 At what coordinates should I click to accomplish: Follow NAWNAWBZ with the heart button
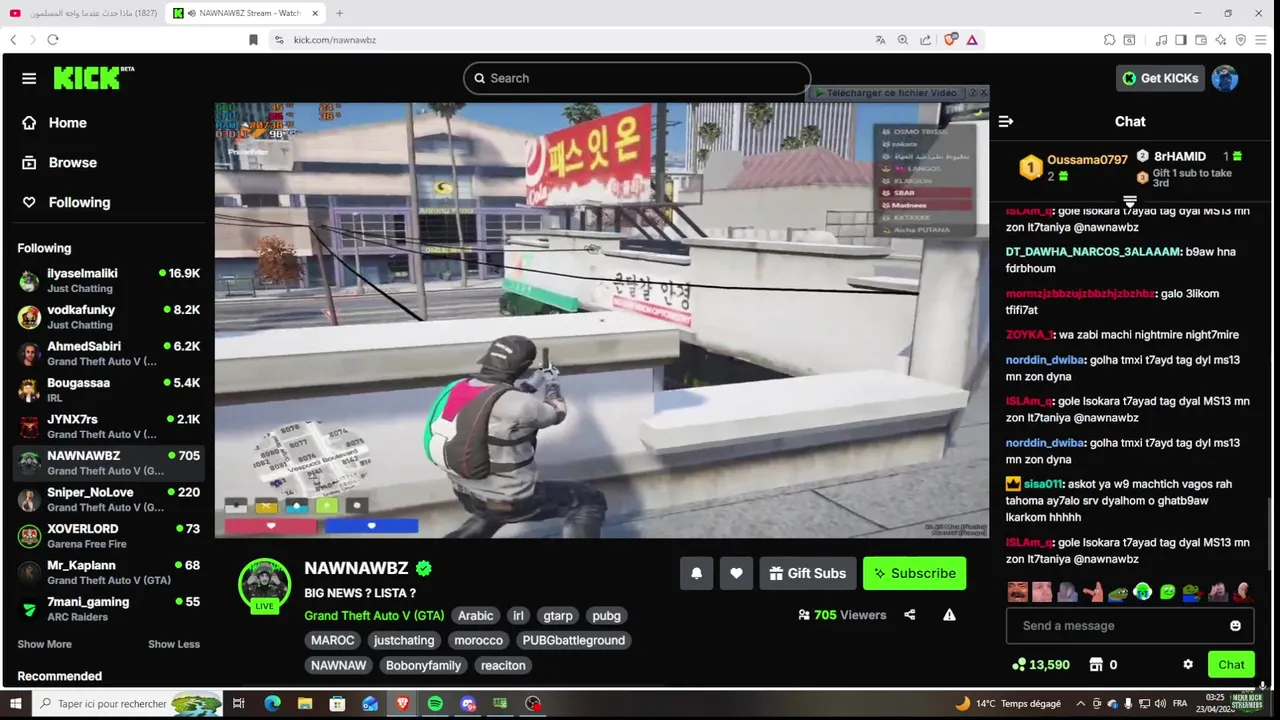click(736, 573)
